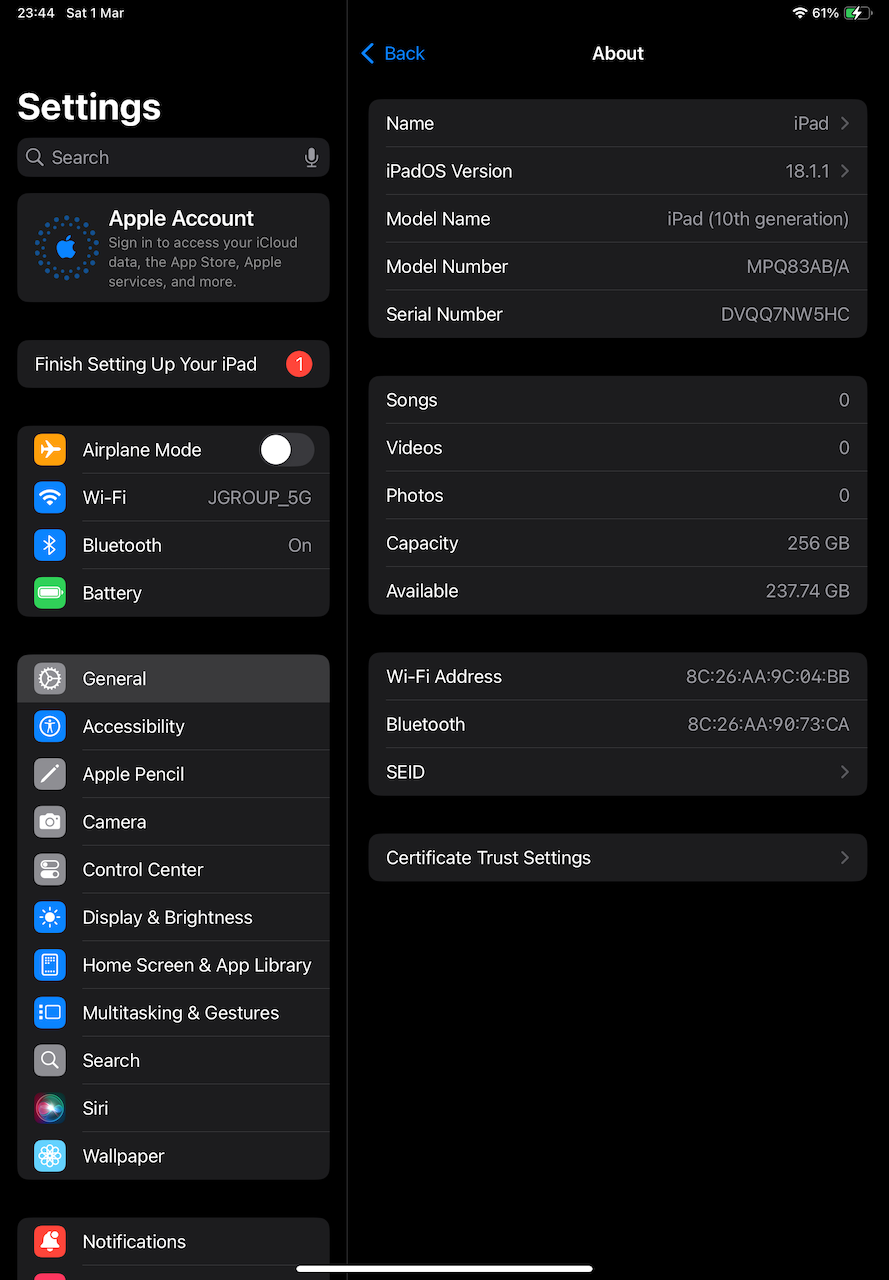Tap the Photos row label
Image resolution: width=889 pixels, height=1280 pixels.
pos(415,496)
